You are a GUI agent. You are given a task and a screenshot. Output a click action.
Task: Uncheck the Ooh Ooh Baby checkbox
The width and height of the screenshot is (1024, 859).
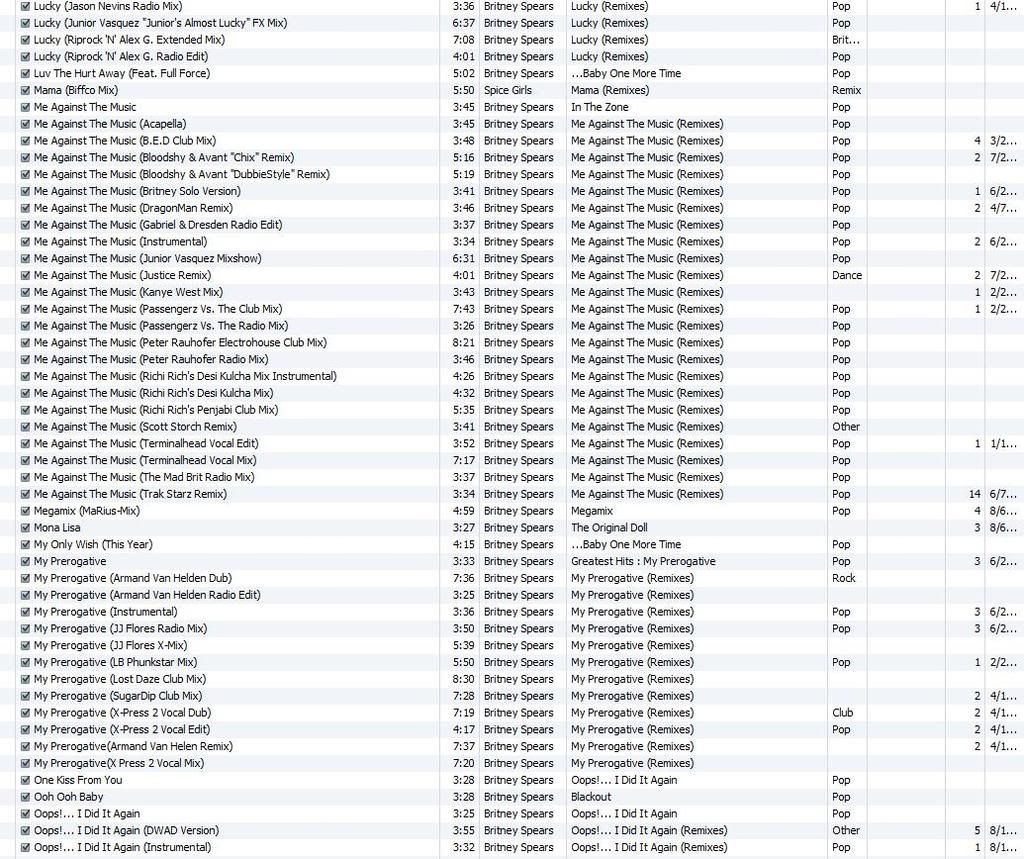pyautogui.click(x=25, y=797)
